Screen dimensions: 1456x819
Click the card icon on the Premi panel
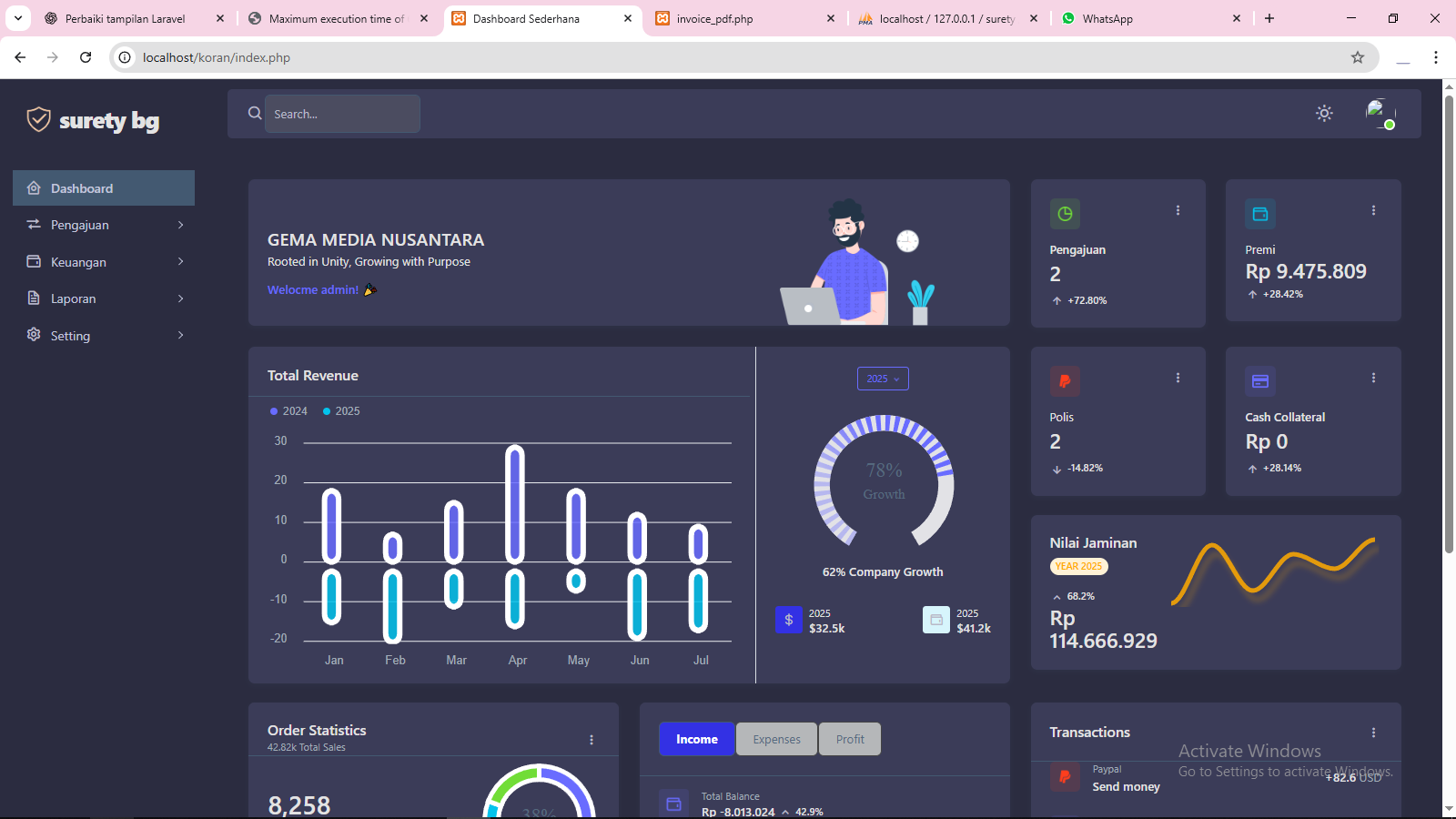click(1260, 214)
